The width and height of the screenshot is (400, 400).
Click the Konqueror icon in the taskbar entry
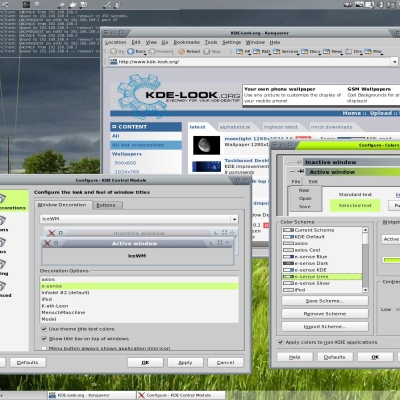tap(52, 395)
